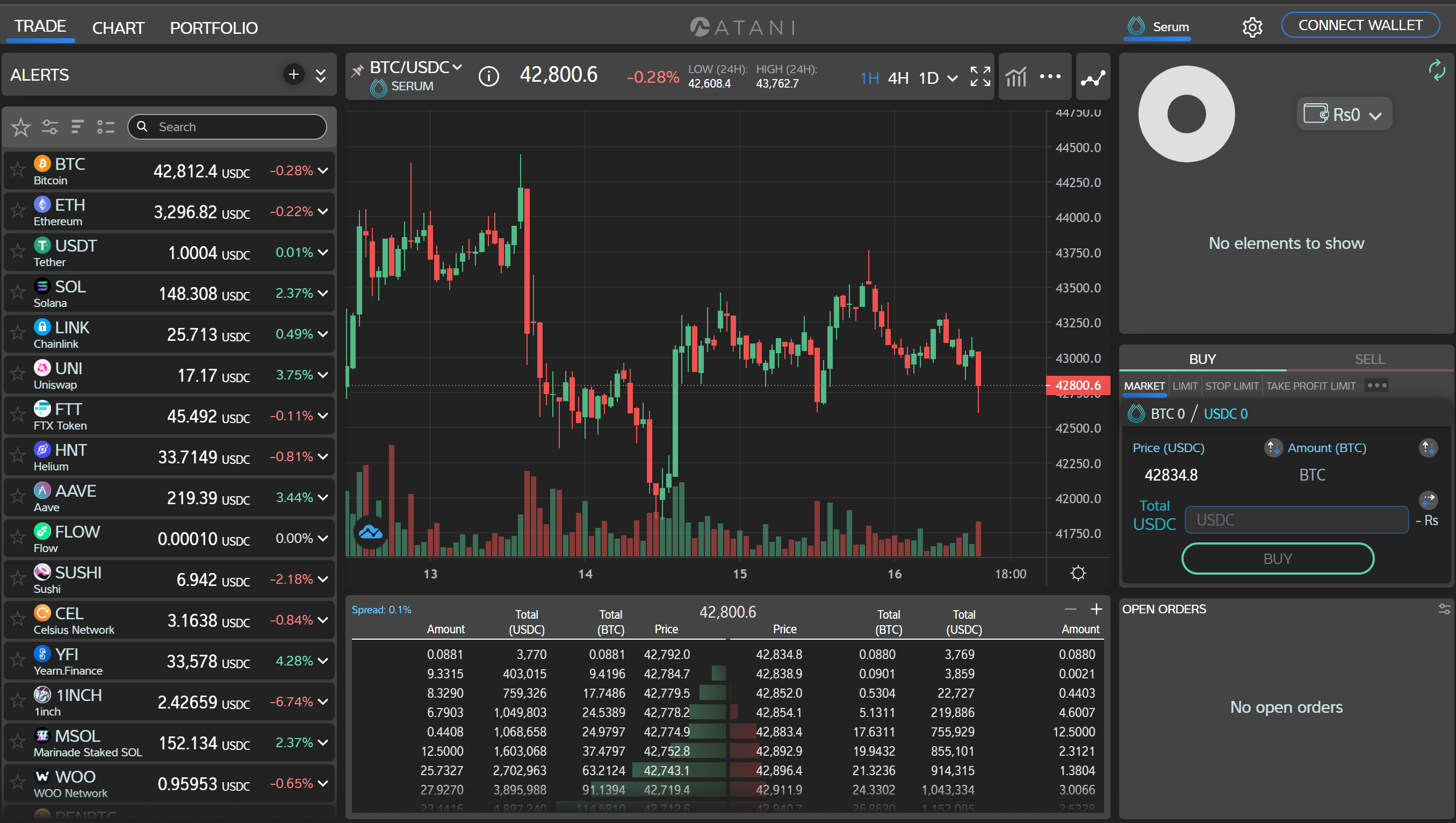Screen dimensions: 1456x823
Task: Click the market Search field
Action: coord(227,127)
